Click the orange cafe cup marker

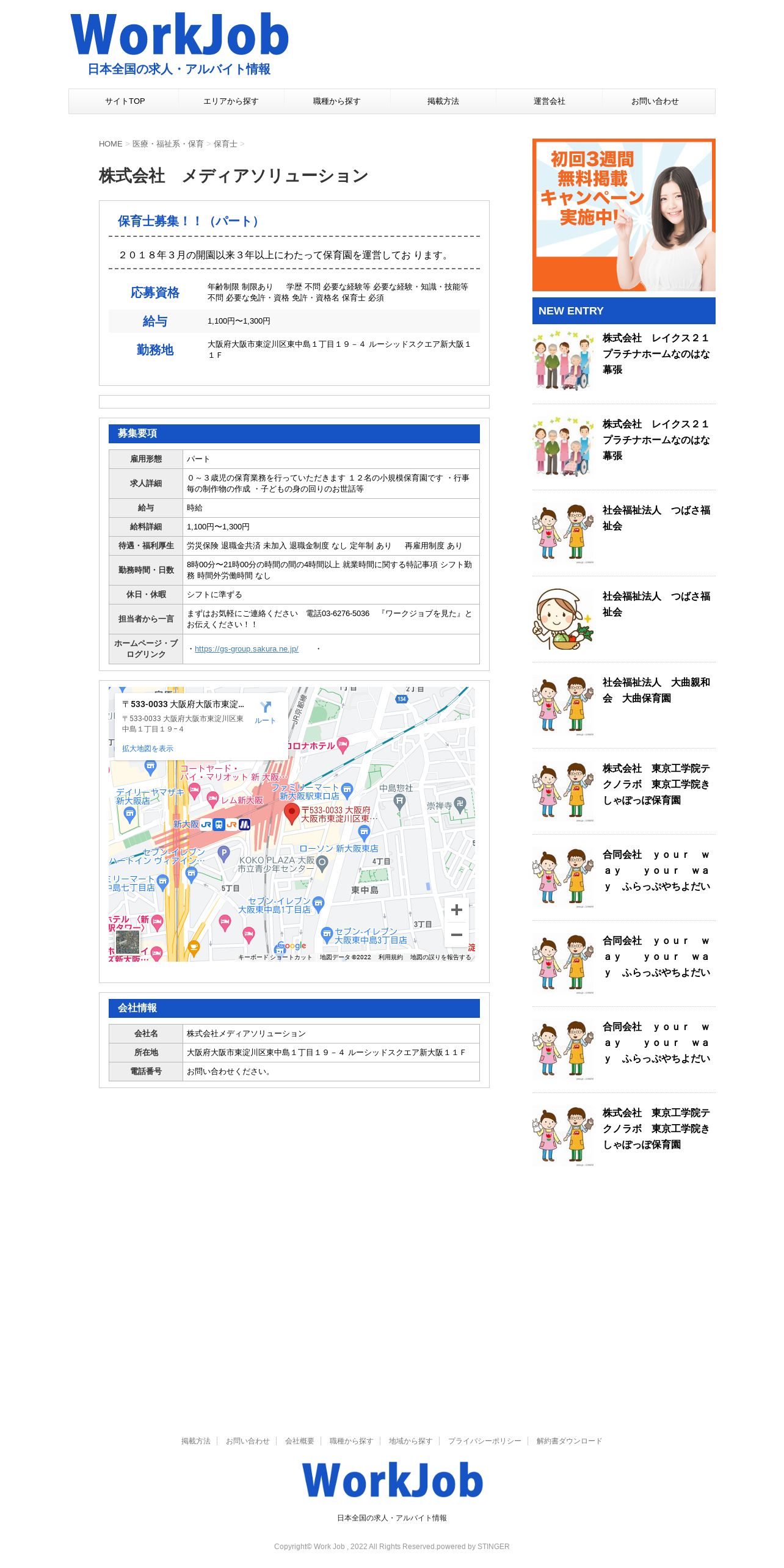click(x=194, y=948)
